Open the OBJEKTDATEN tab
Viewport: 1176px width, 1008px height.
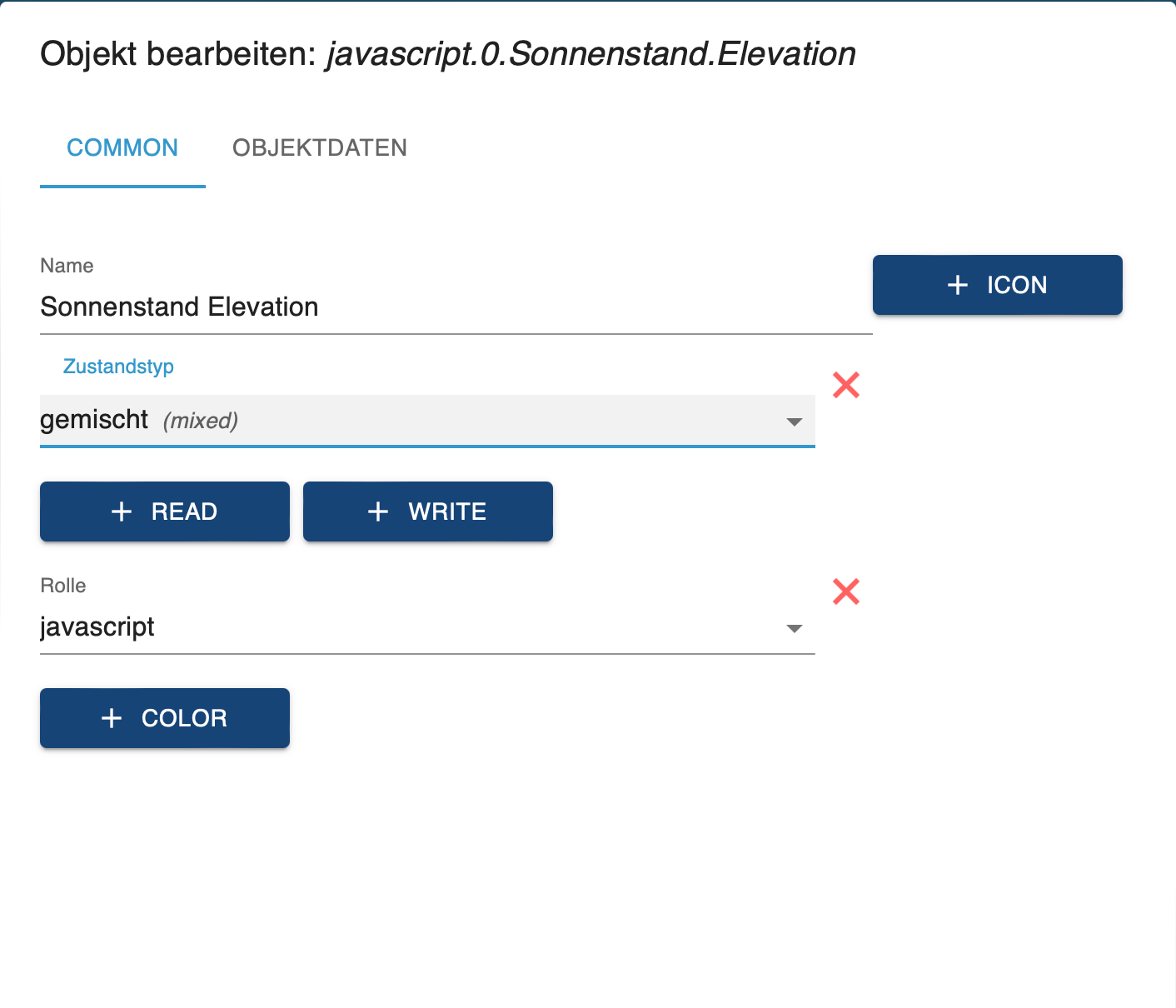[x=320, y=148]
